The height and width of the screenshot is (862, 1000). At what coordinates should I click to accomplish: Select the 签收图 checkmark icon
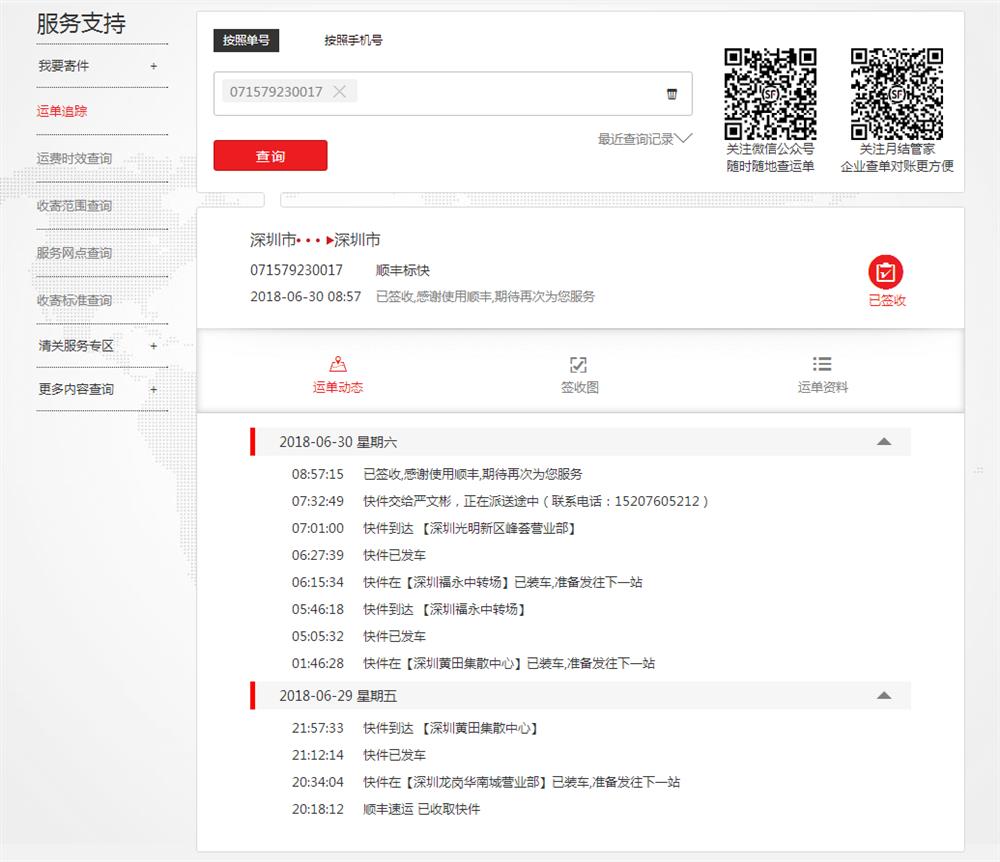click(578, 365)
